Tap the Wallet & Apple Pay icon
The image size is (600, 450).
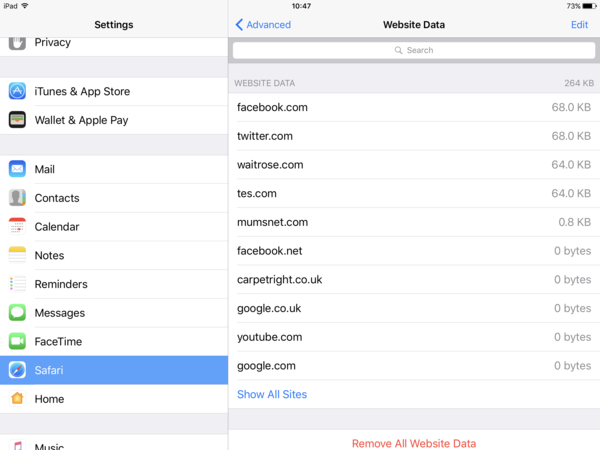pos(17,120)
